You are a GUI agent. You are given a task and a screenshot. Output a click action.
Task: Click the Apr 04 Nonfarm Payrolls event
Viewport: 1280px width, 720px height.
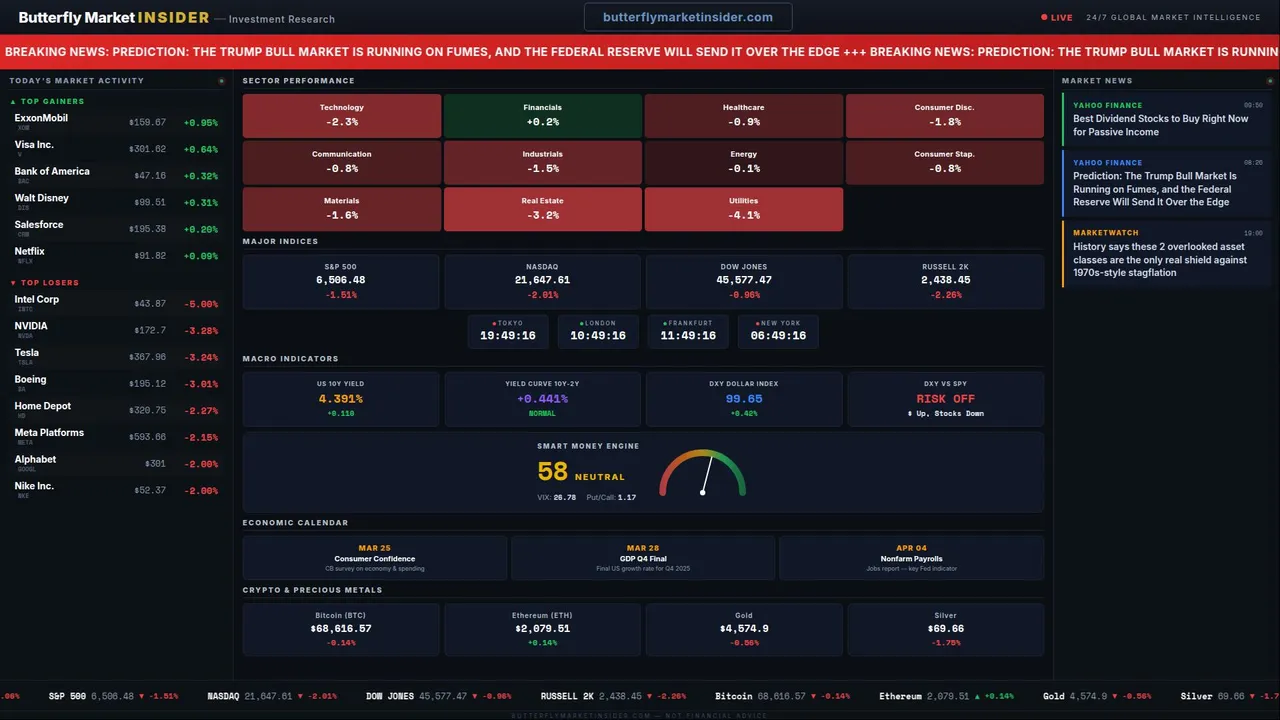[911, 558]
